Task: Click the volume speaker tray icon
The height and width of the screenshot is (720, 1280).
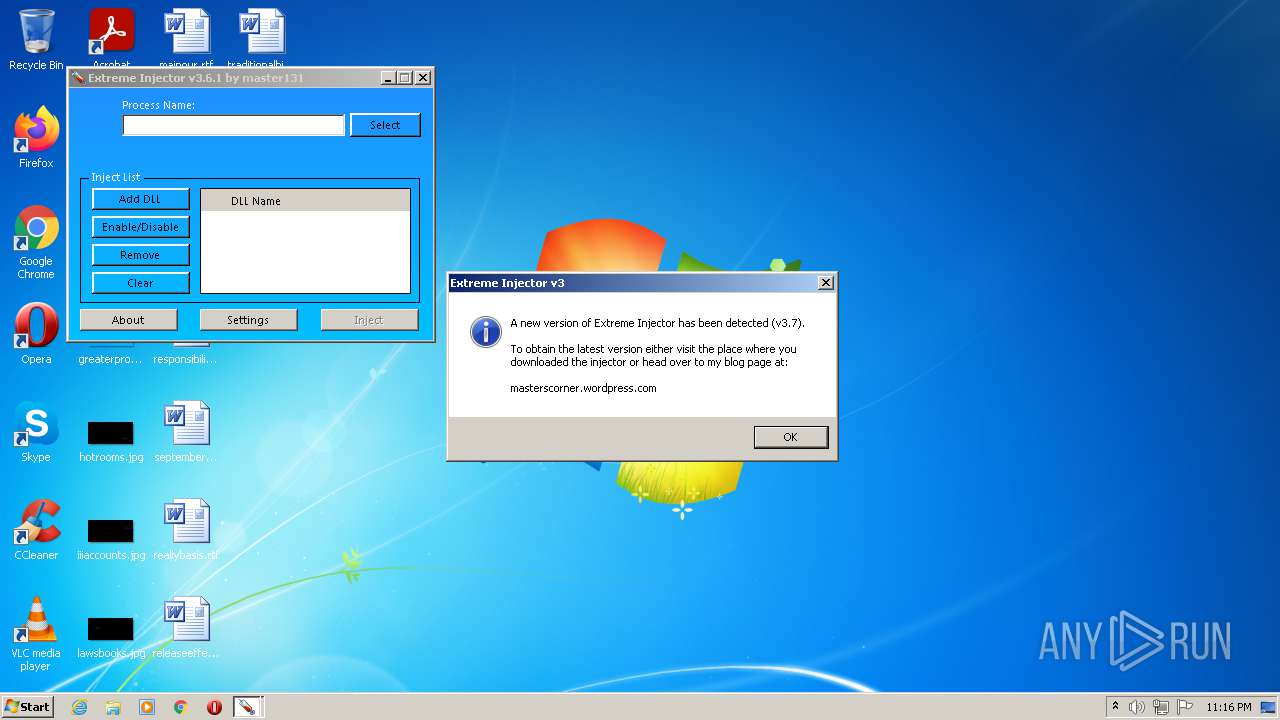Action: point(1137,707)
